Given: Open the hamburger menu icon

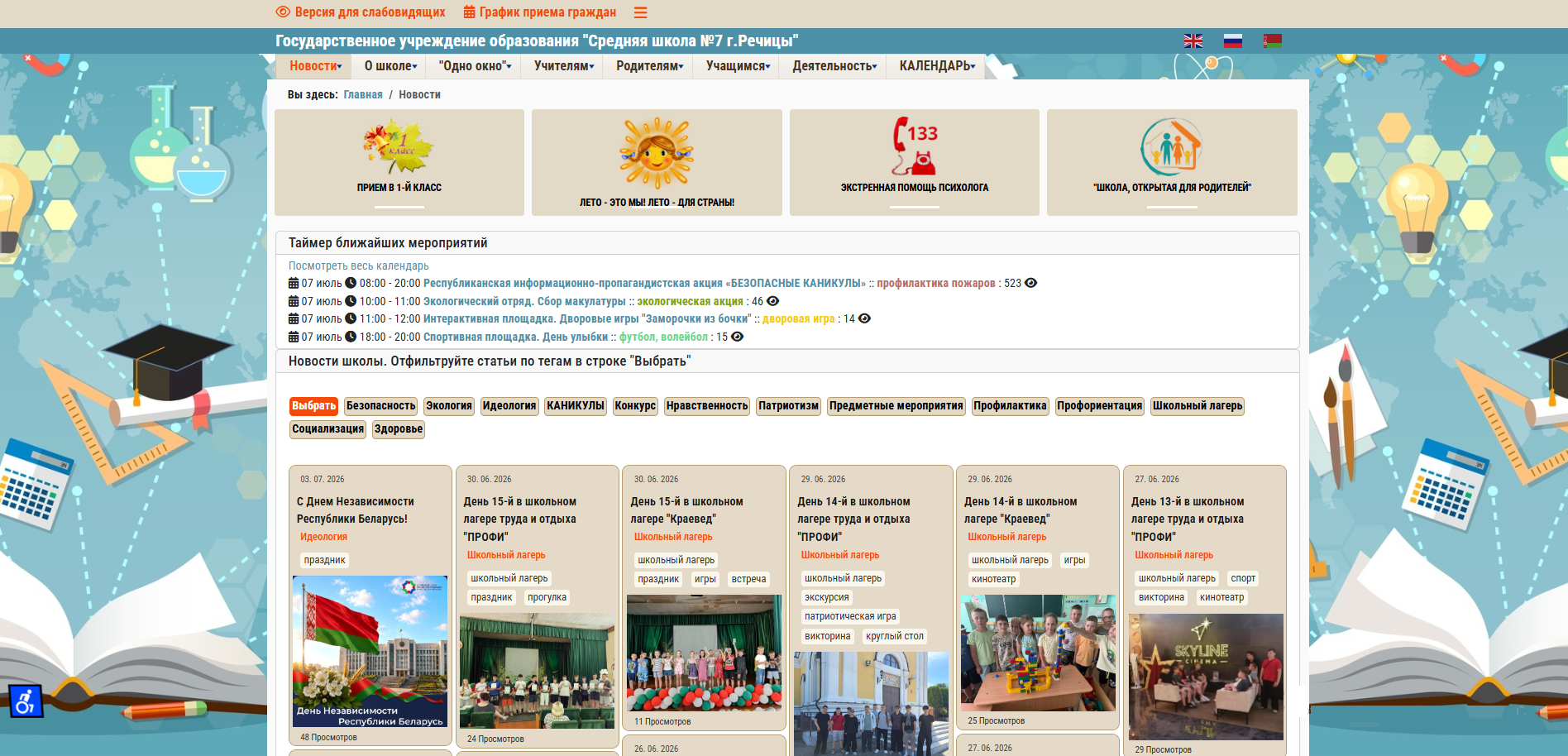Looking at the screenshot, I should pos(640,12).
